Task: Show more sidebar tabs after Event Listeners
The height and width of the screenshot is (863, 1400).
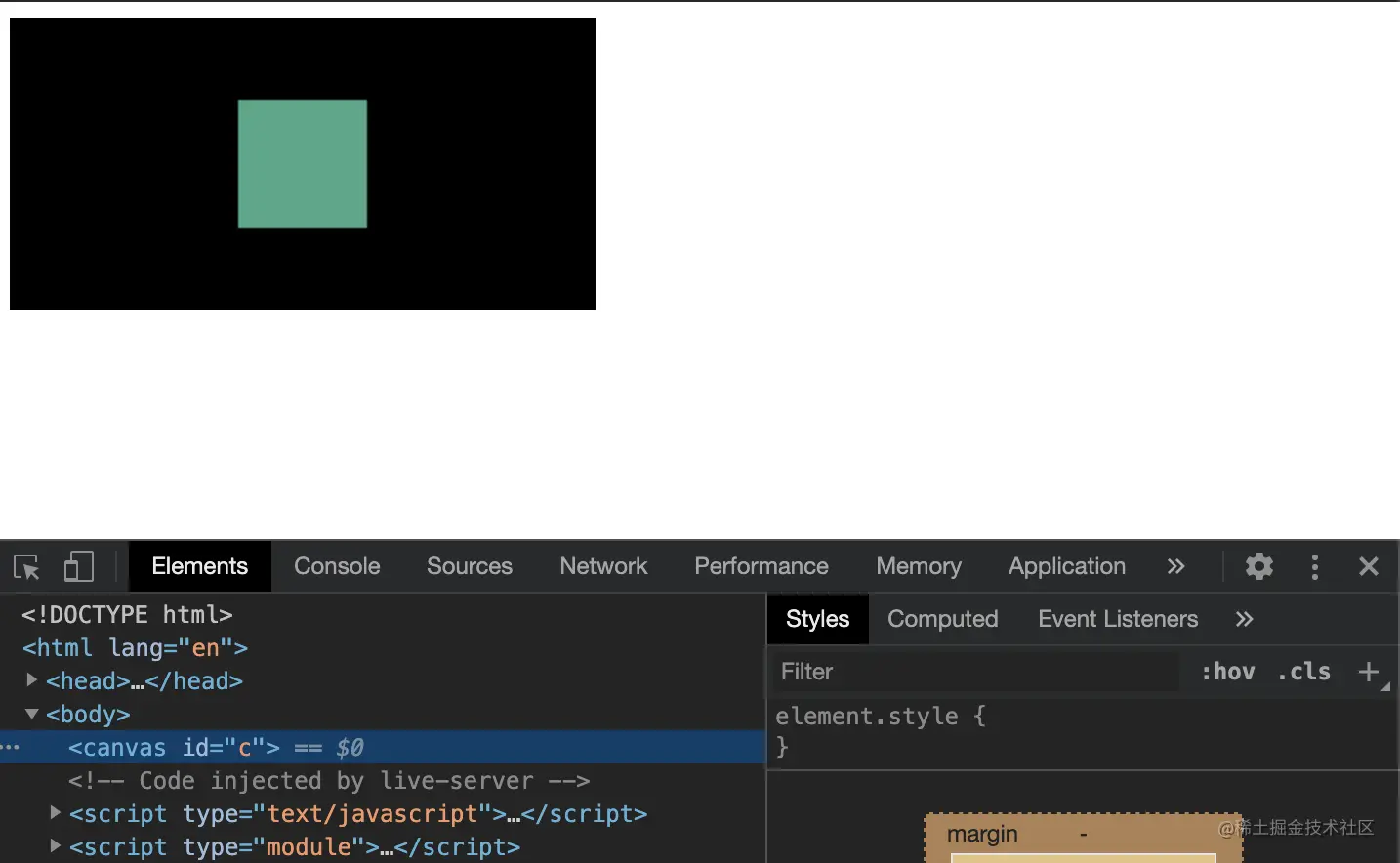Action: click(1244, 619)
